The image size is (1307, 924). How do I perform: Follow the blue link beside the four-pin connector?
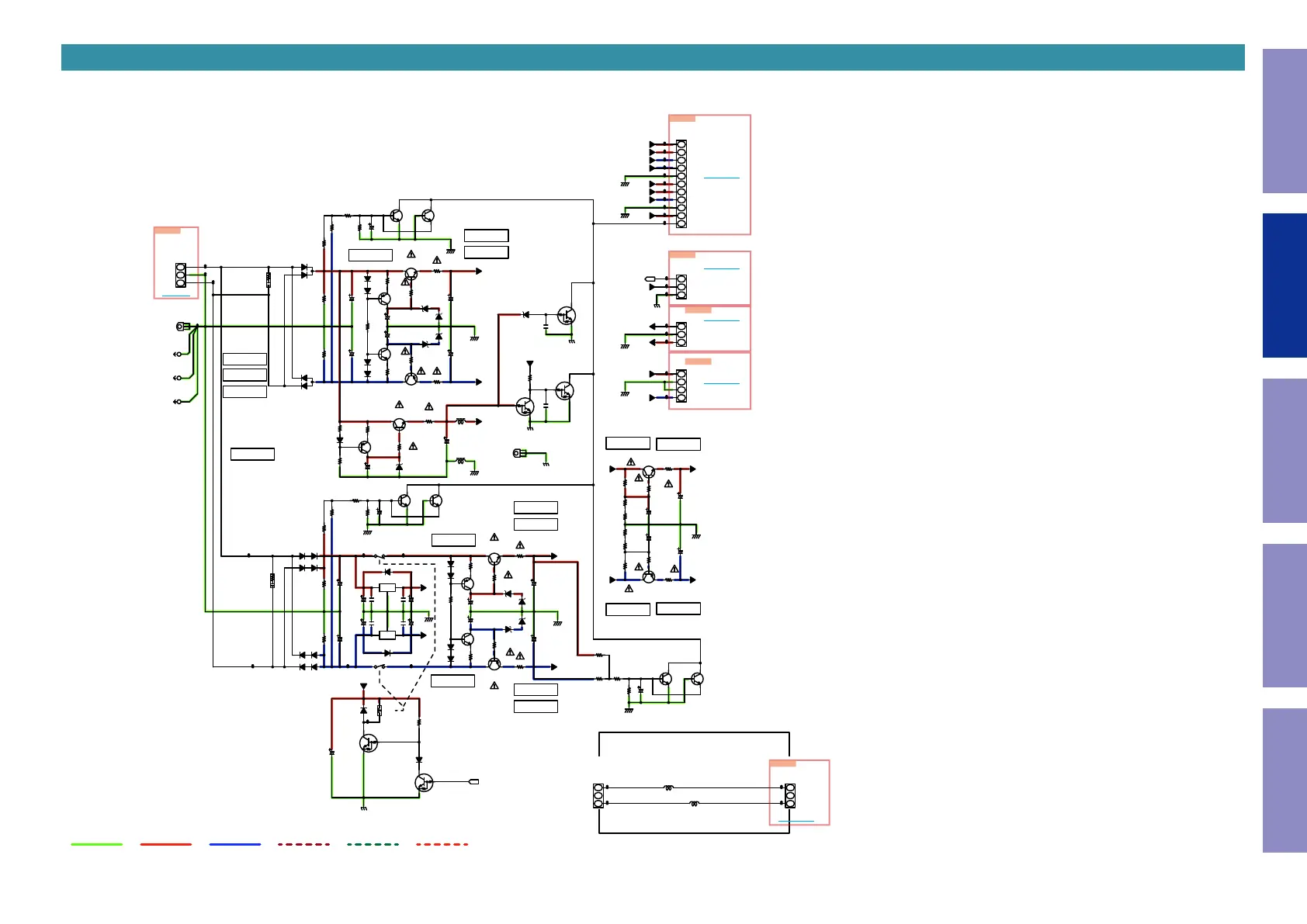[721, 383]
